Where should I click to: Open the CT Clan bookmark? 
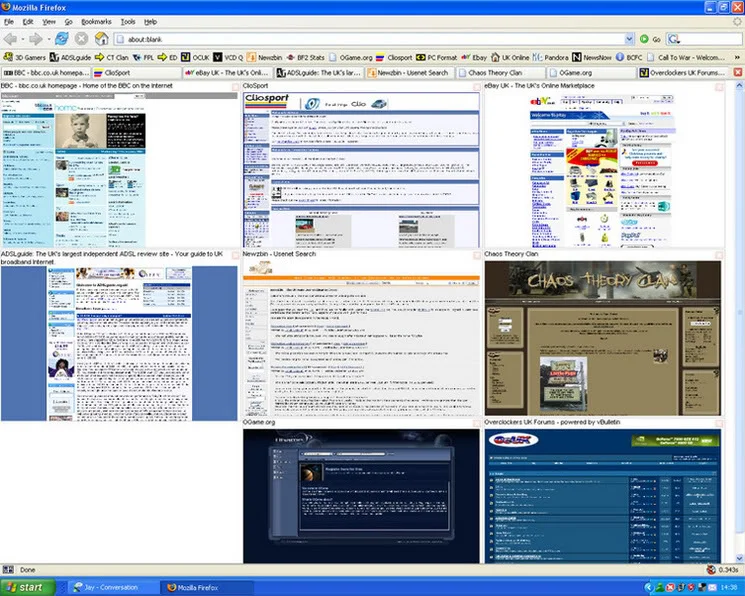[x=112, y=57]
